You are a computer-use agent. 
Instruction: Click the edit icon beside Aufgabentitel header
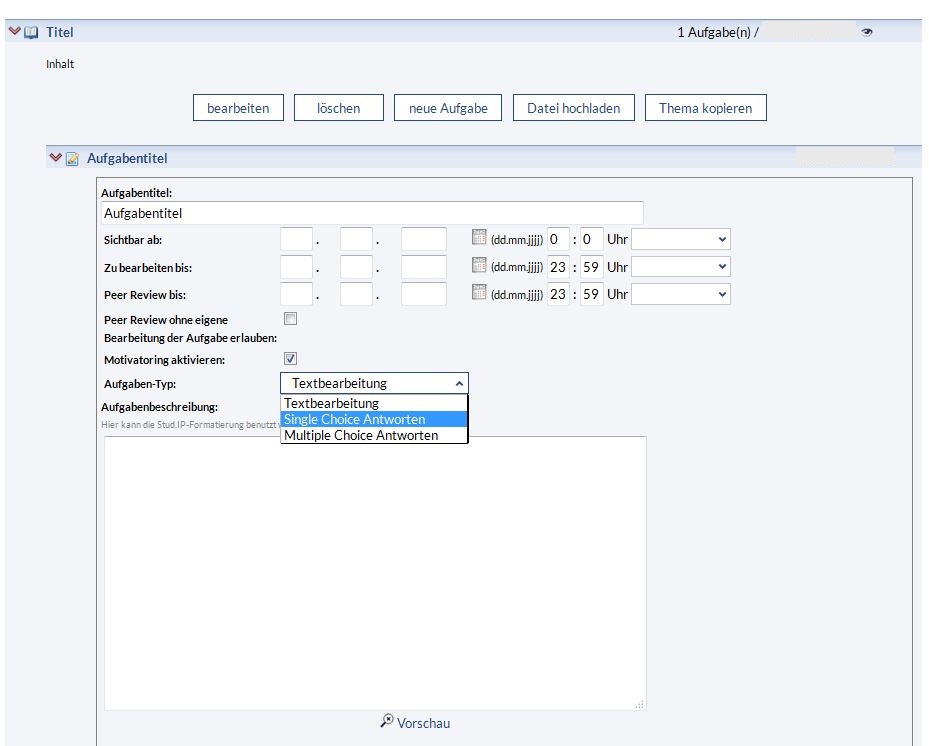coord(72,159)
